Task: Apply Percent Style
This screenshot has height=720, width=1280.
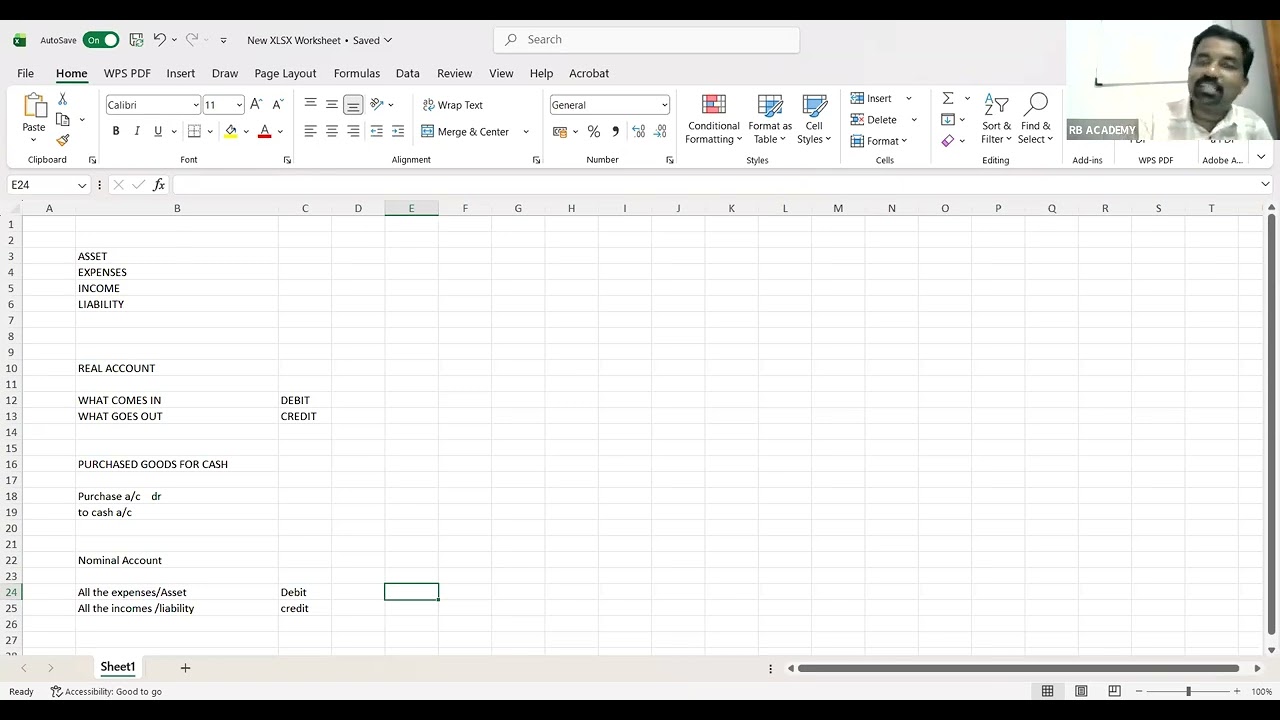Action: 594,132
